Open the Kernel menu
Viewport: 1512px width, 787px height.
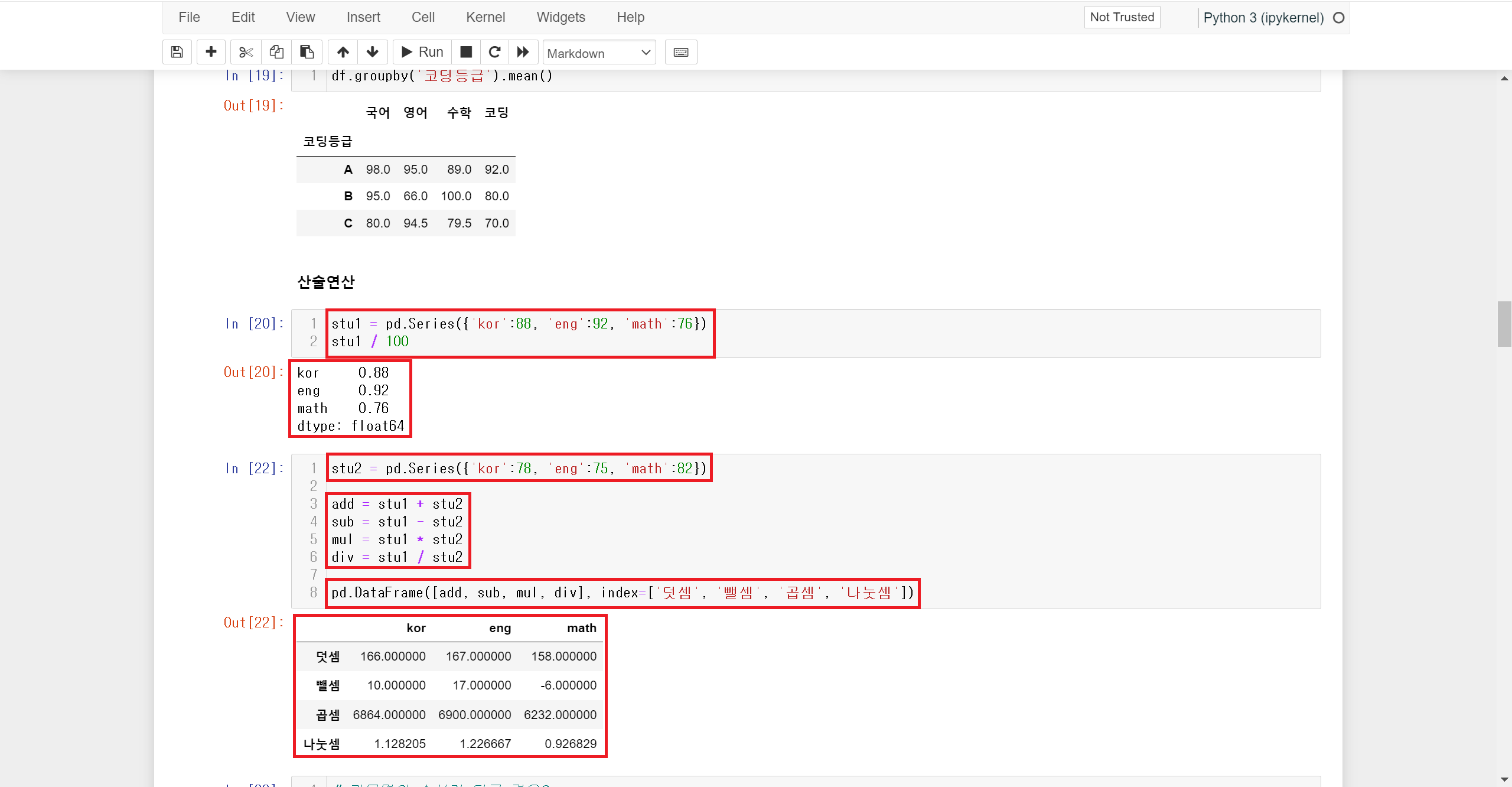[x=485, y=17]
